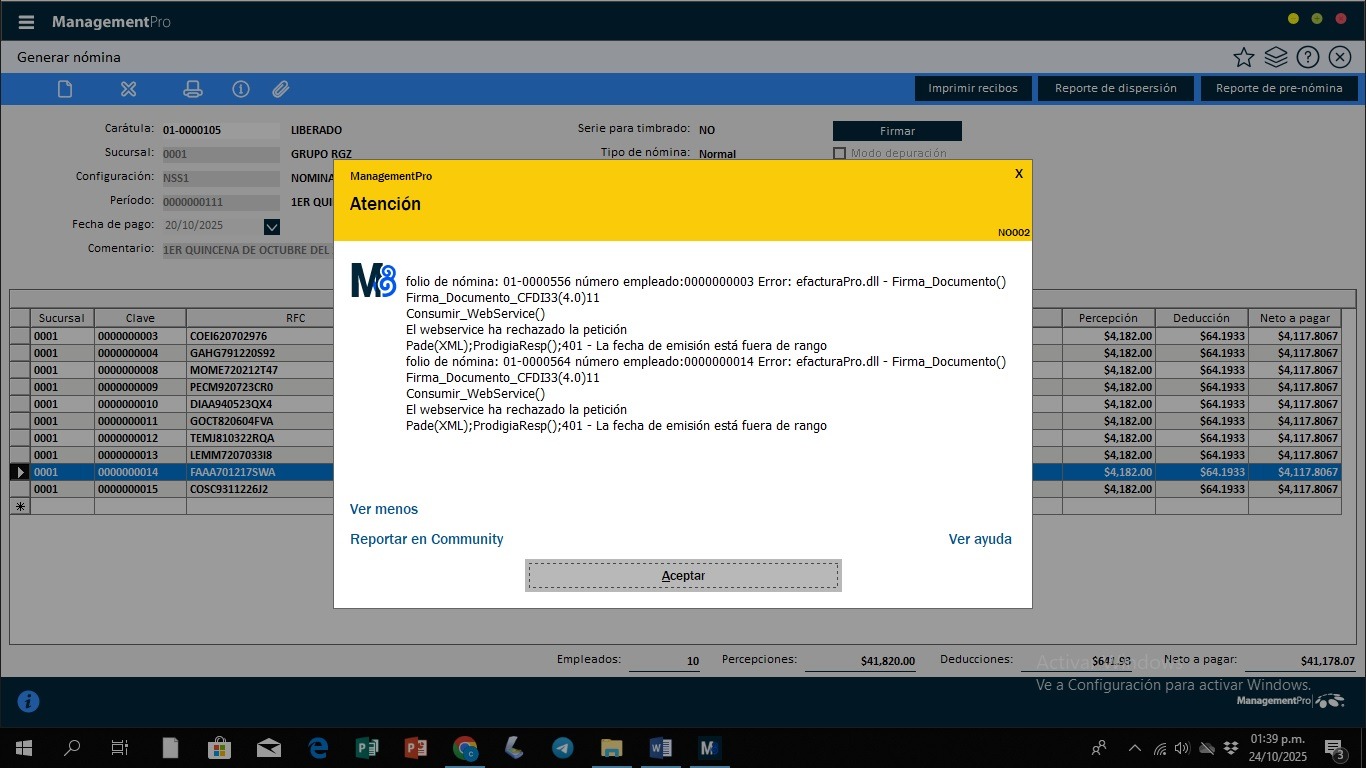Collapse details with Ver menos

pos(384,509)
